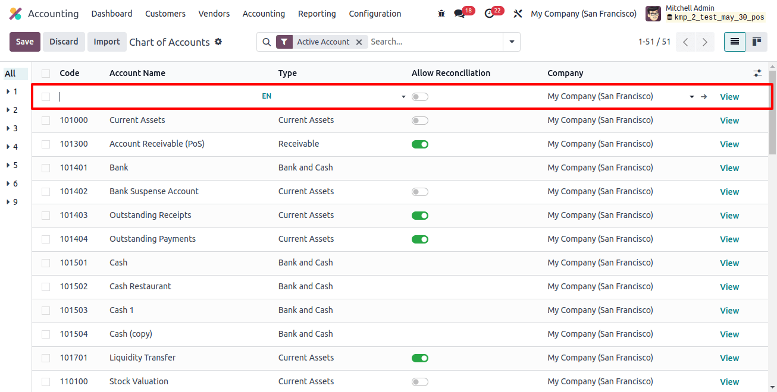This screenshot has width=777, height=392.
Task: Remove the Active Account filter
Action: click(359, 42)
